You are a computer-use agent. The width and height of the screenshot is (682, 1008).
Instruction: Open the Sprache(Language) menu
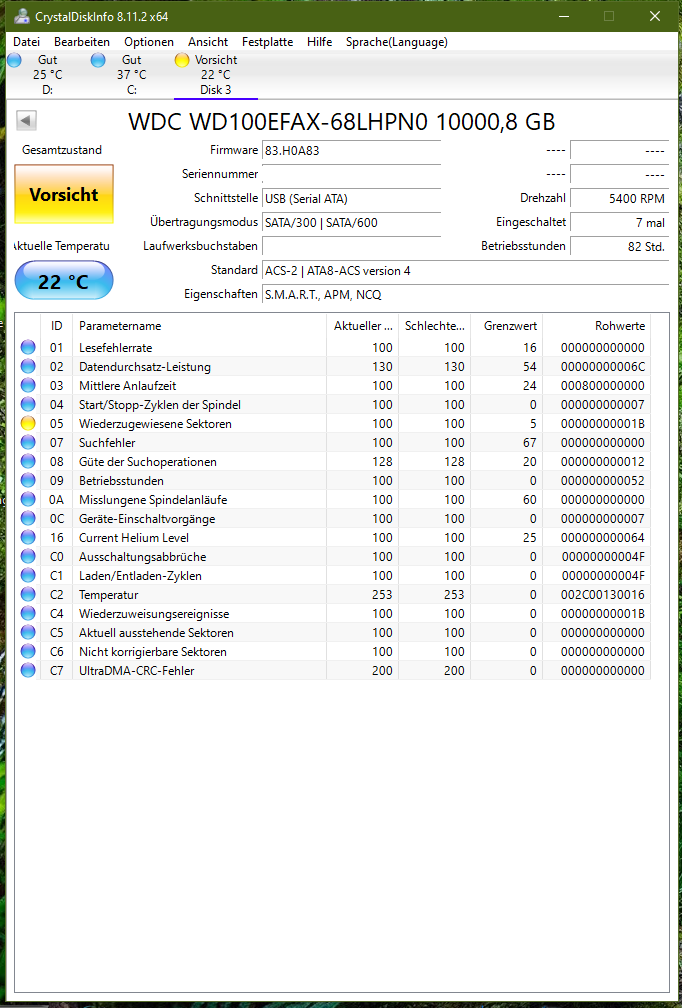click(x=397, y=42)
